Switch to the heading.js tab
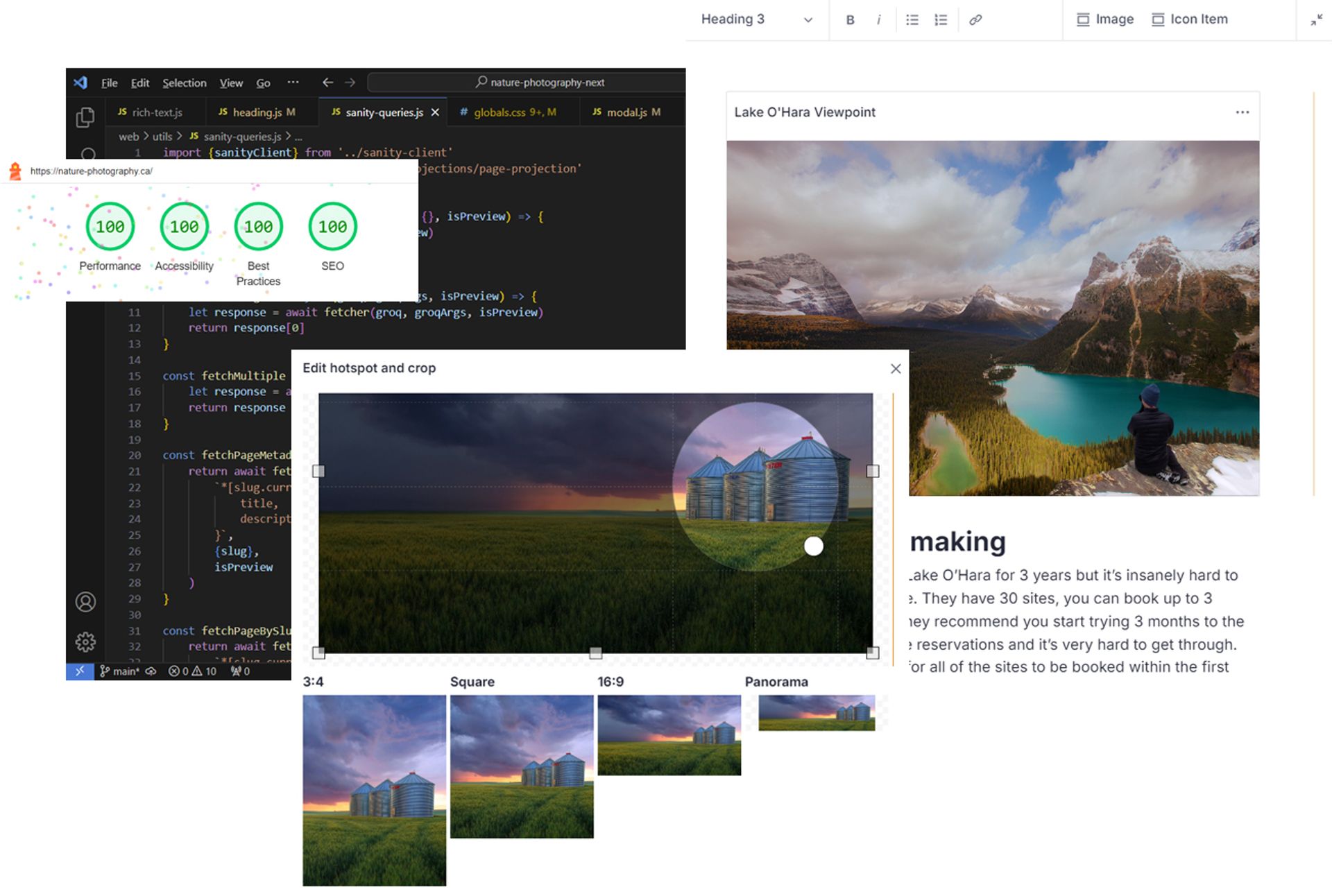The height and width of the screenshot is (896, 1332). [257, 112]
